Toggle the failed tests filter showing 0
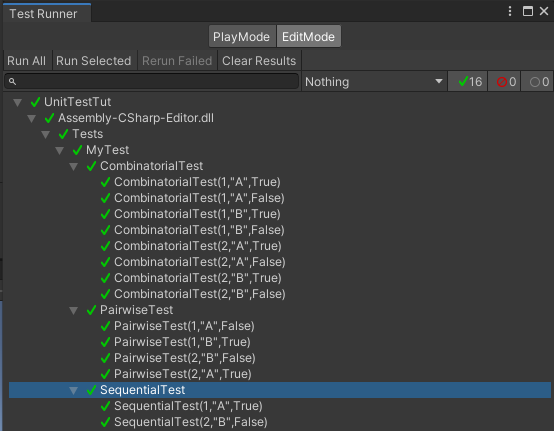 click(x=504, y=82)
